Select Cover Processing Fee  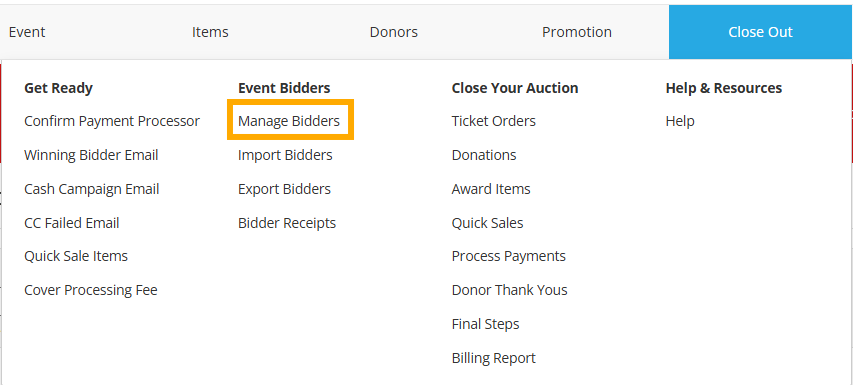point(91,290)
